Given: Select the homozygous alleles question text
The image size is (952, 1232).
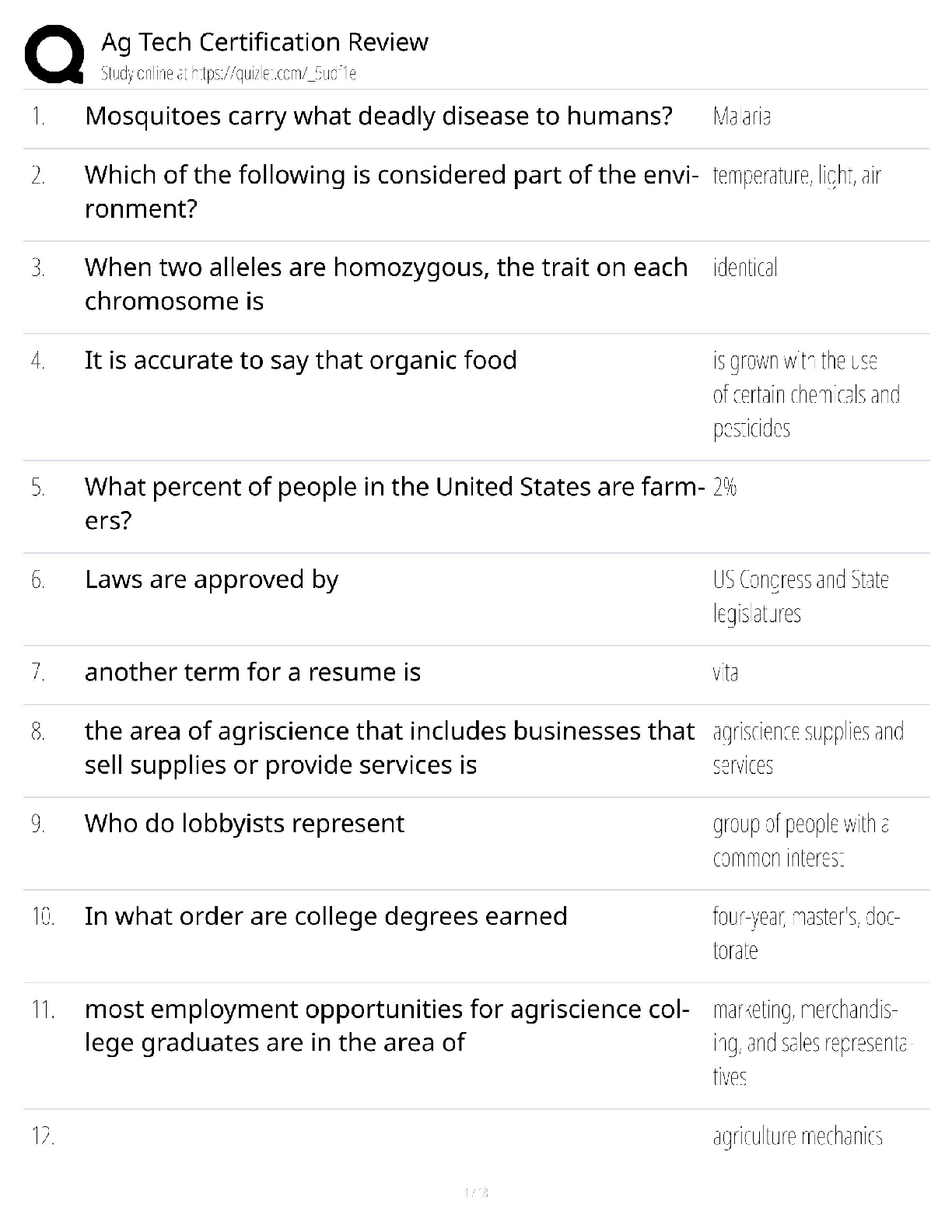Looking at the screenshot, I should pos(386,284).
